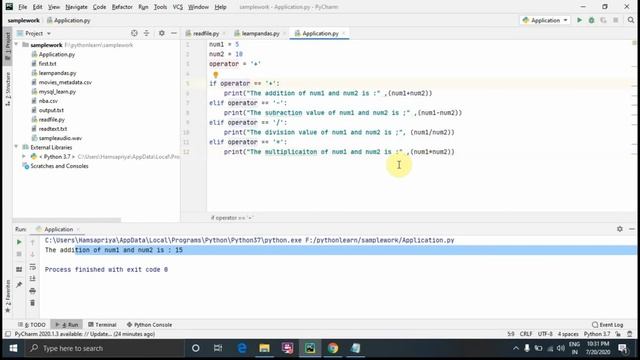Toggle soft-wrap icon in Run panel
640x360 pixels.
(33, 267)
